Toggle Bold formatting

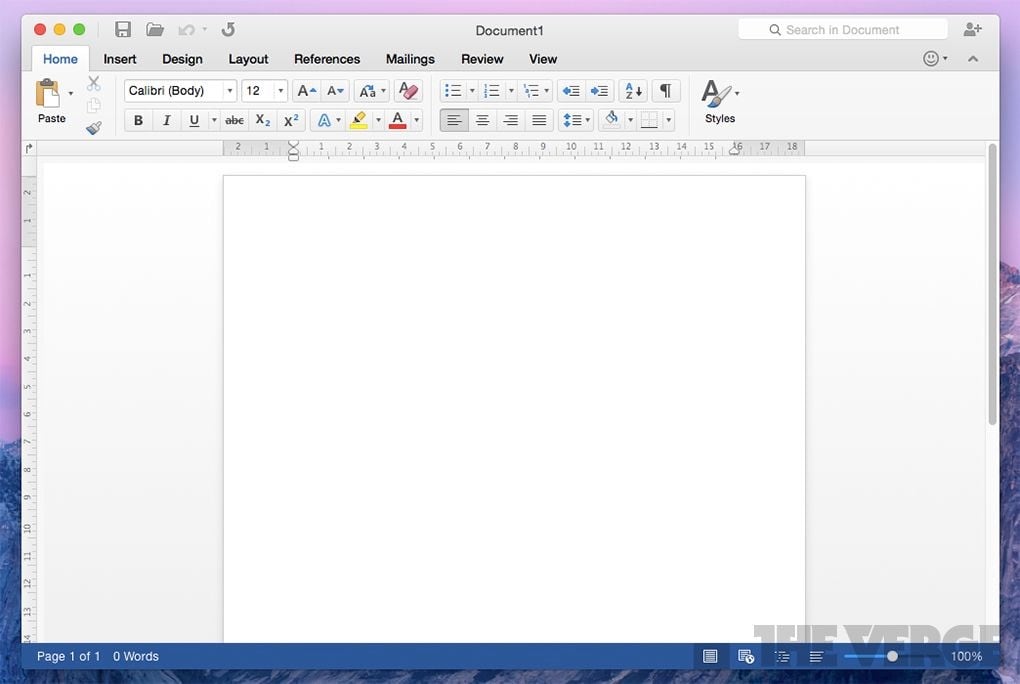tap(138, 120)
